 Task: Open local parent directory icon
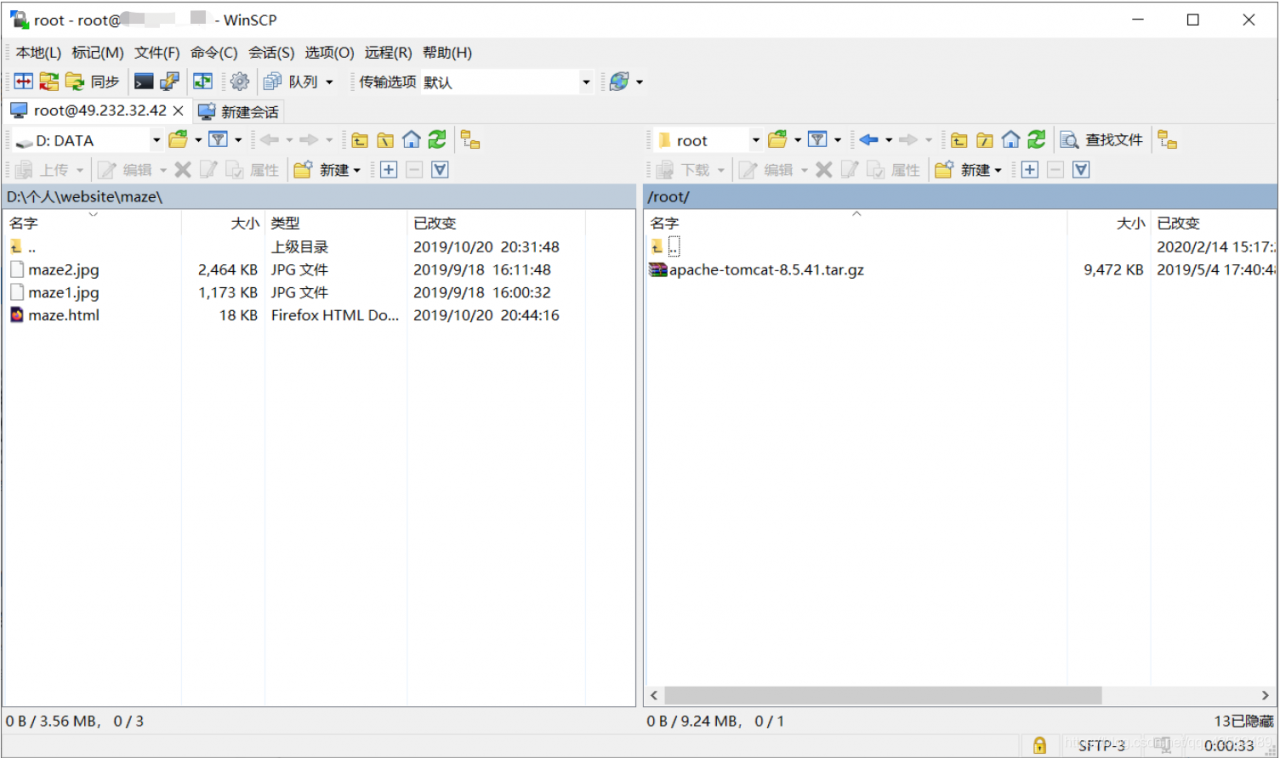[359, 140]
